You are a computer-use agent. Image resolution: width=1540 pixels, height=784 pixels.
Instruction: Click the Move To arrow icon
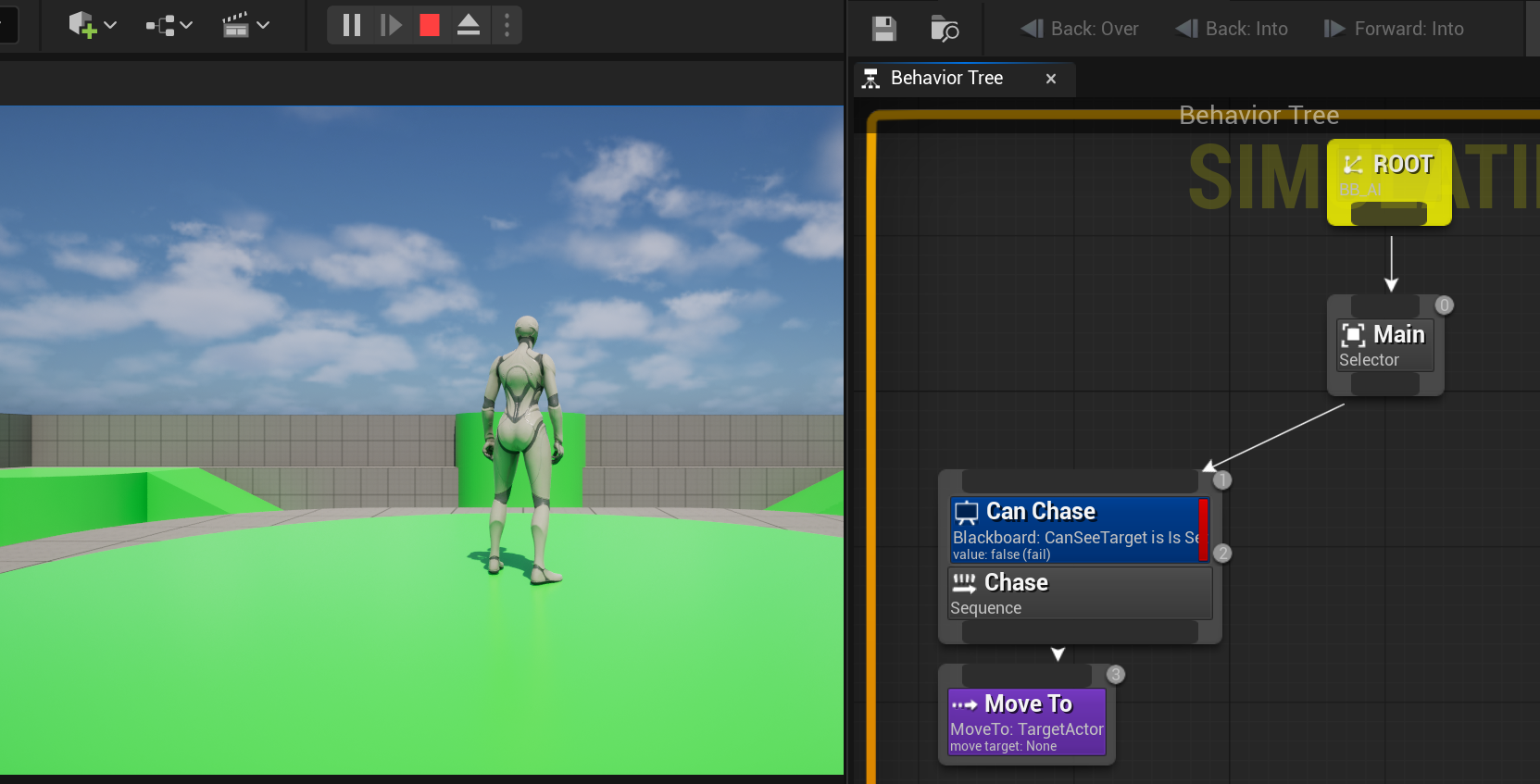(x=965, y=705)
